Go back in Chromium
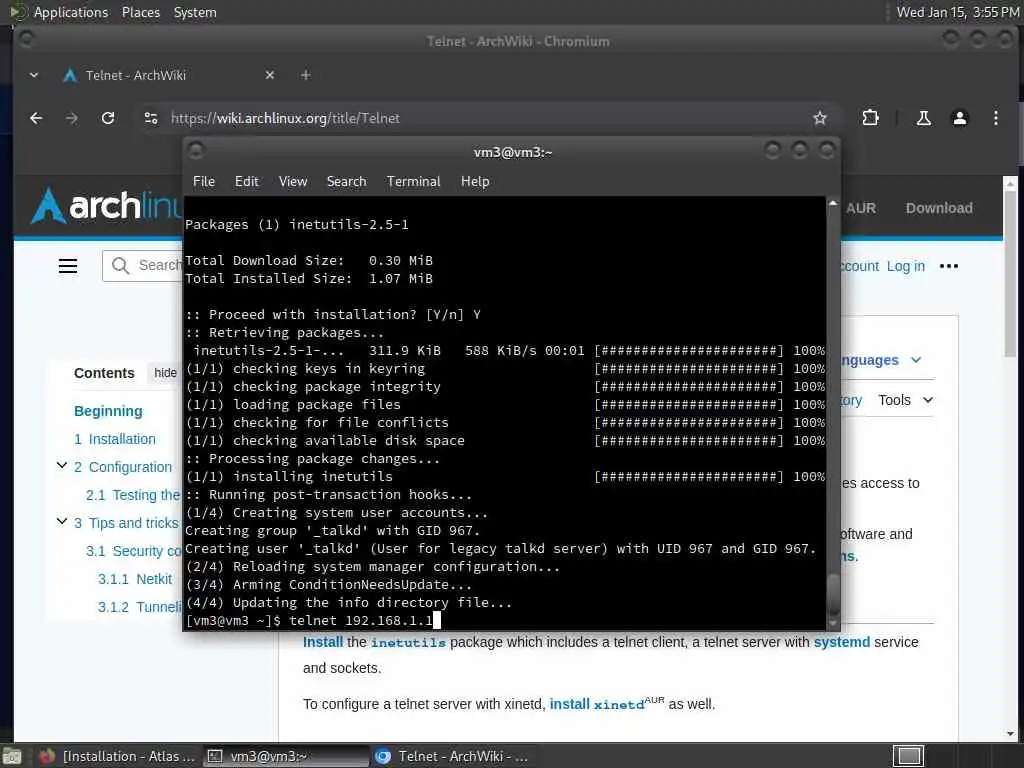 point(36,118)
